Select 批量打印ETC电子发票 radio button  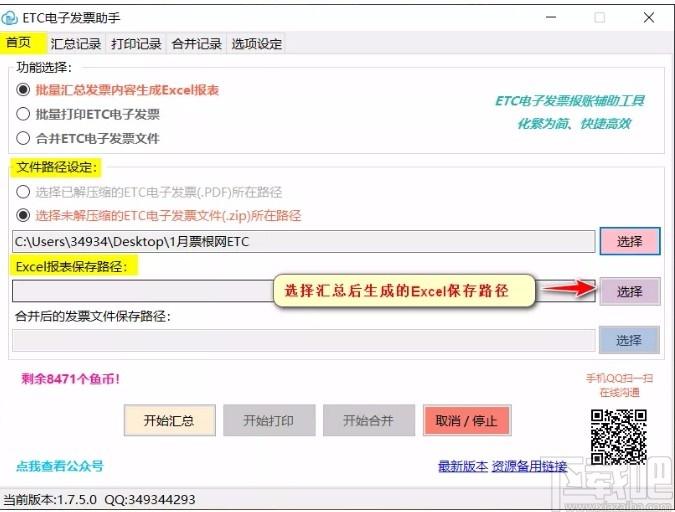click(23, 114)
